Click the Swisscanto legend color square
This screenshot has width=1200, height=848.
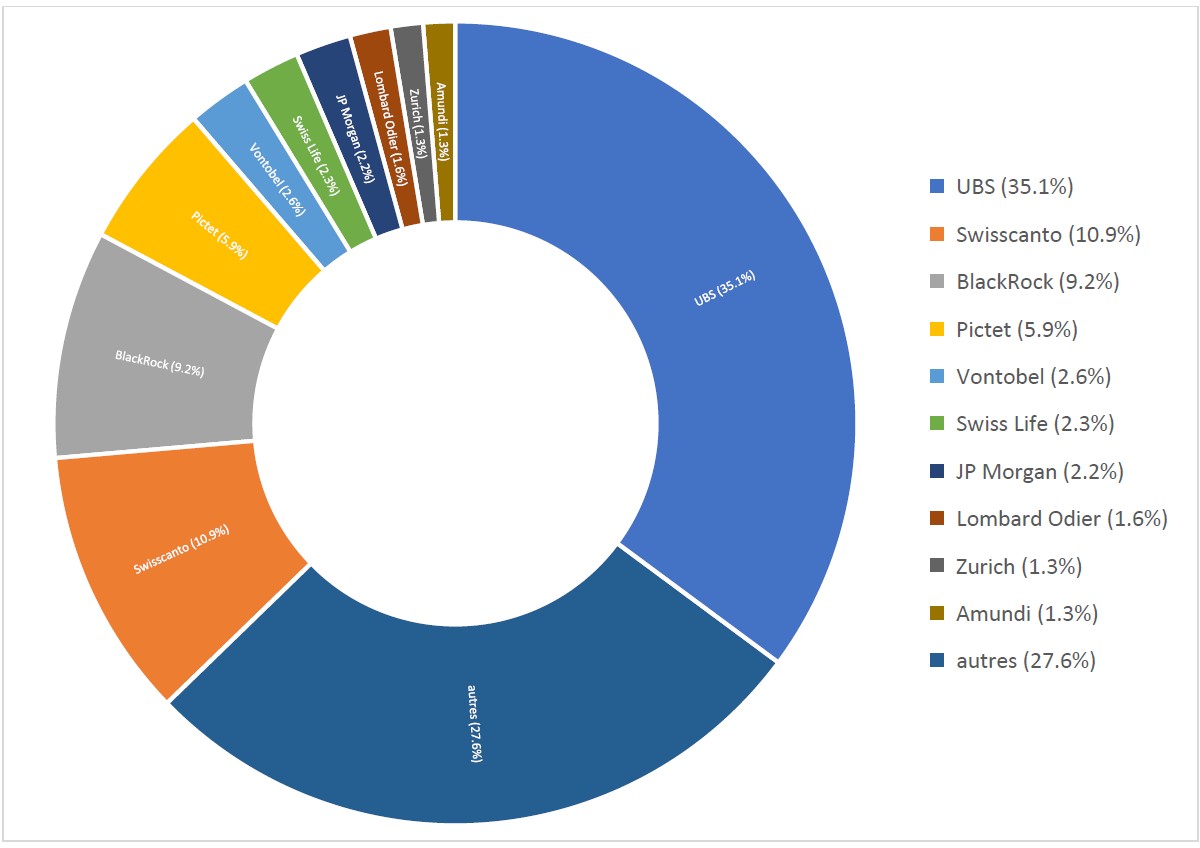[x=936, y=235]
